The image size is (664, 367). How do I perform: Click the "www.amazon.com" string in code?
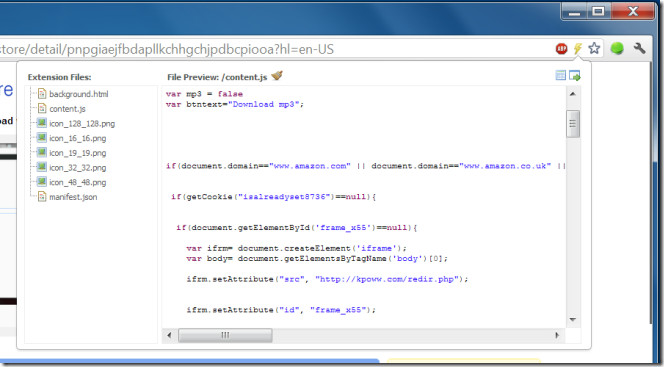pyautogui.click(x=310, y=166)
